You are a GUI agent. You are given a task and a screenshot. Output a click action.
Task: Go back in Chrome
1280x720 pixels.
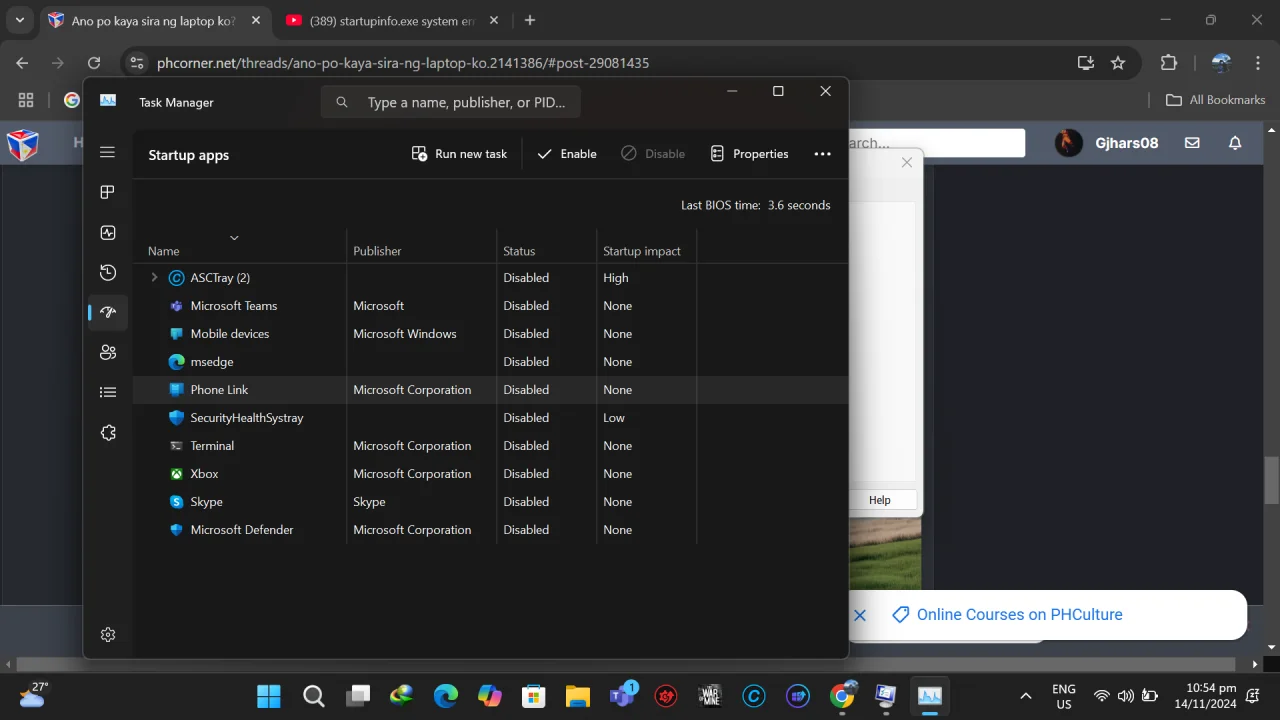(22, 63)
